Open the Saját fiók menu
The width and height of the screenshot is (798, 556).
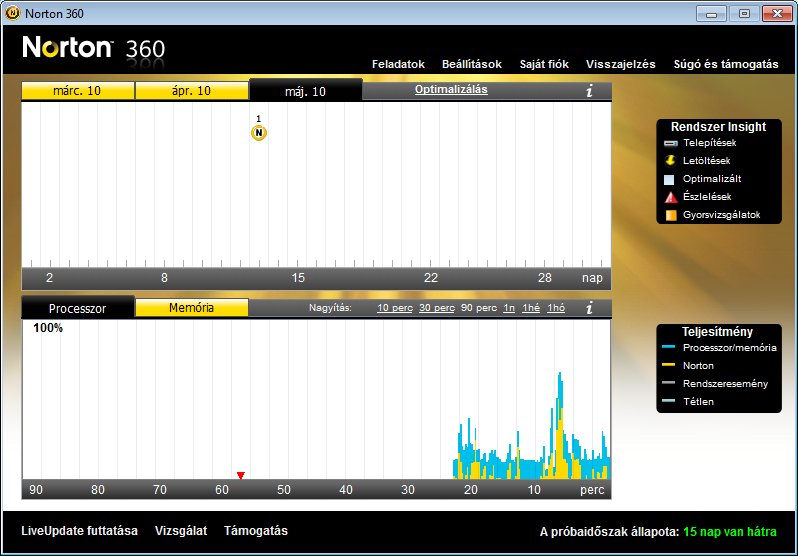coord(544,64)
